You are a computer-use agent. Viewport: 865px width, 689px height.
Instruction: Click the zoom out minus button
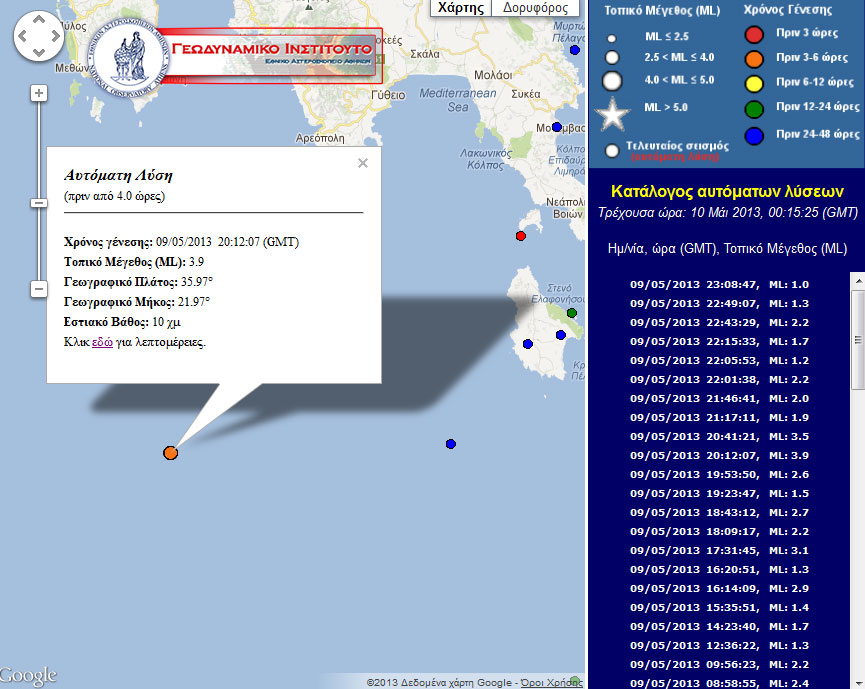point(39,289)
